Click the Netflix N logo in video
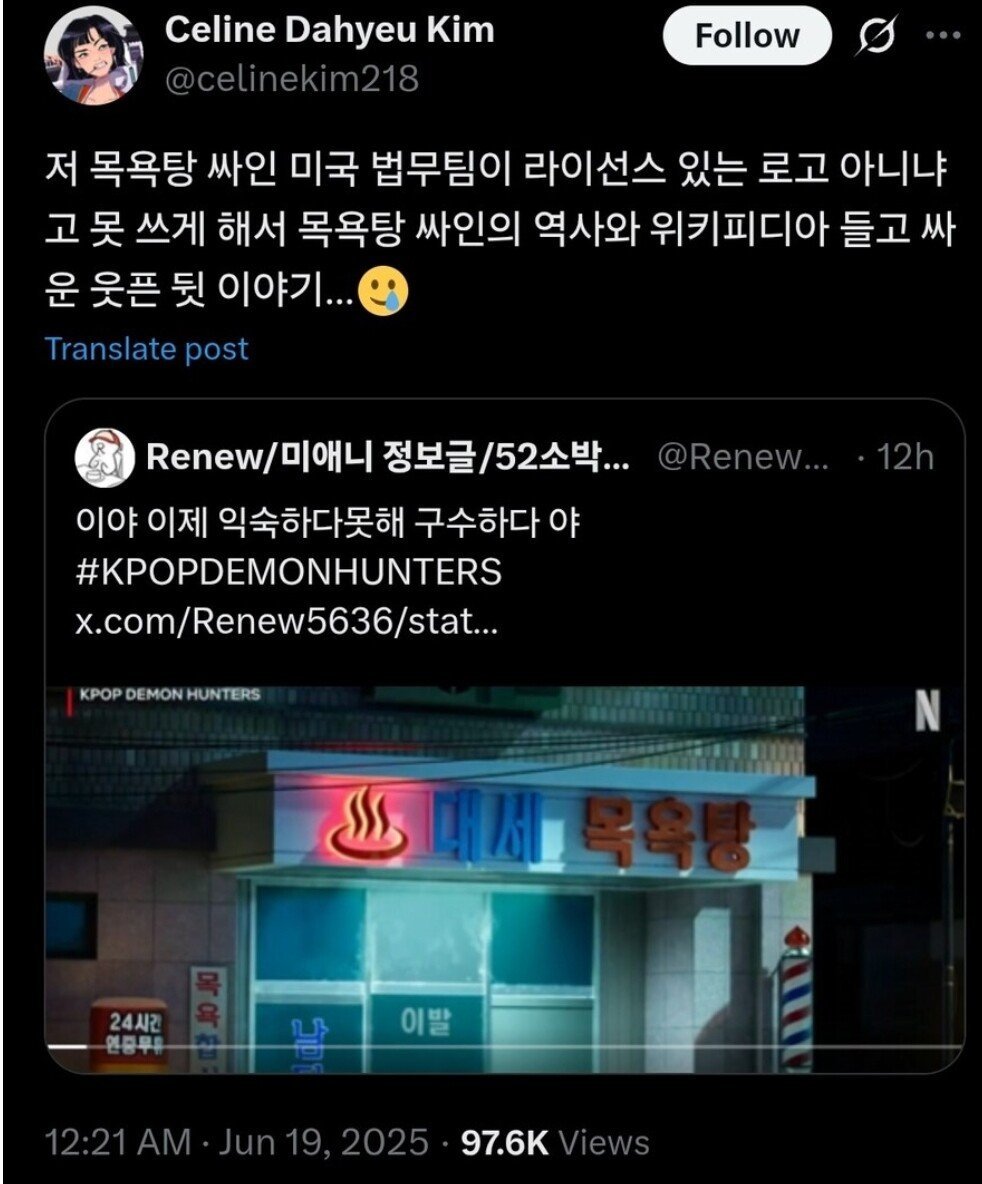 [928, 711]
